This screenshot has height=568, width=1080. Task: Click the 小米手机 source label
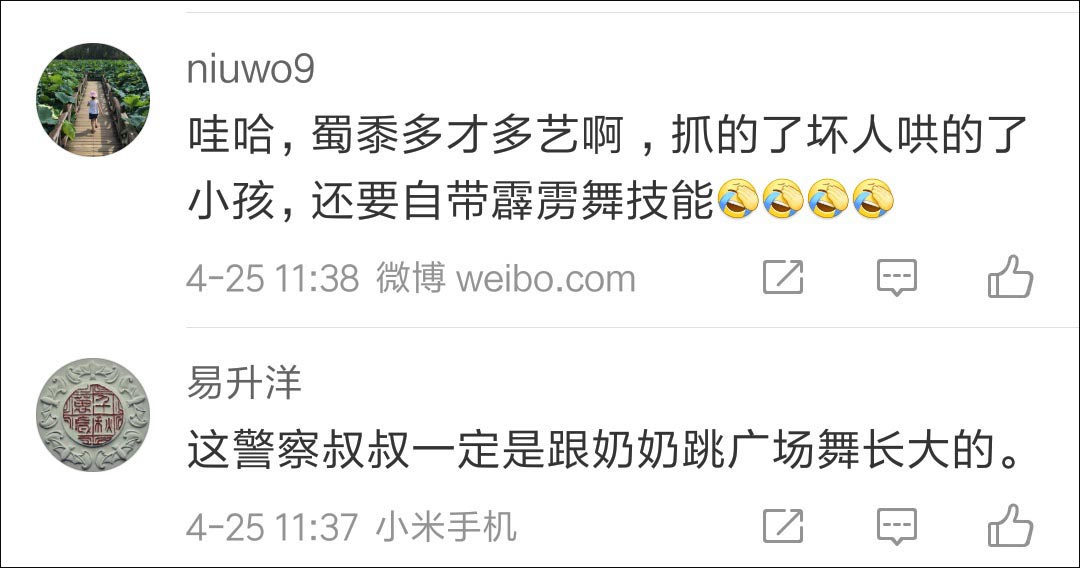(446, 527)
